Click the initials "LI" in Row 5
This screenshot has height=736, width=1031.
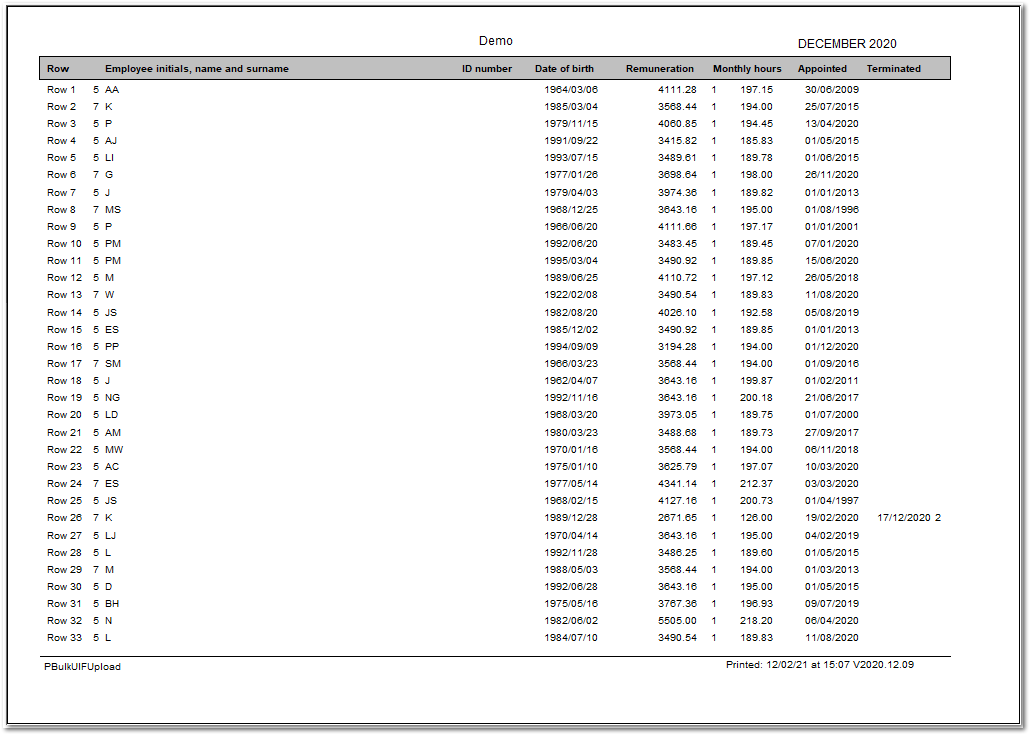tap(109, 157)
